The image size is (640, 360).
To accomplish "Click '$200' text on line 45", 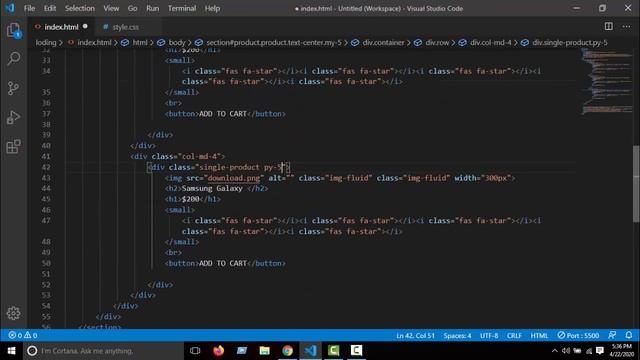I will tap(190, 199).
